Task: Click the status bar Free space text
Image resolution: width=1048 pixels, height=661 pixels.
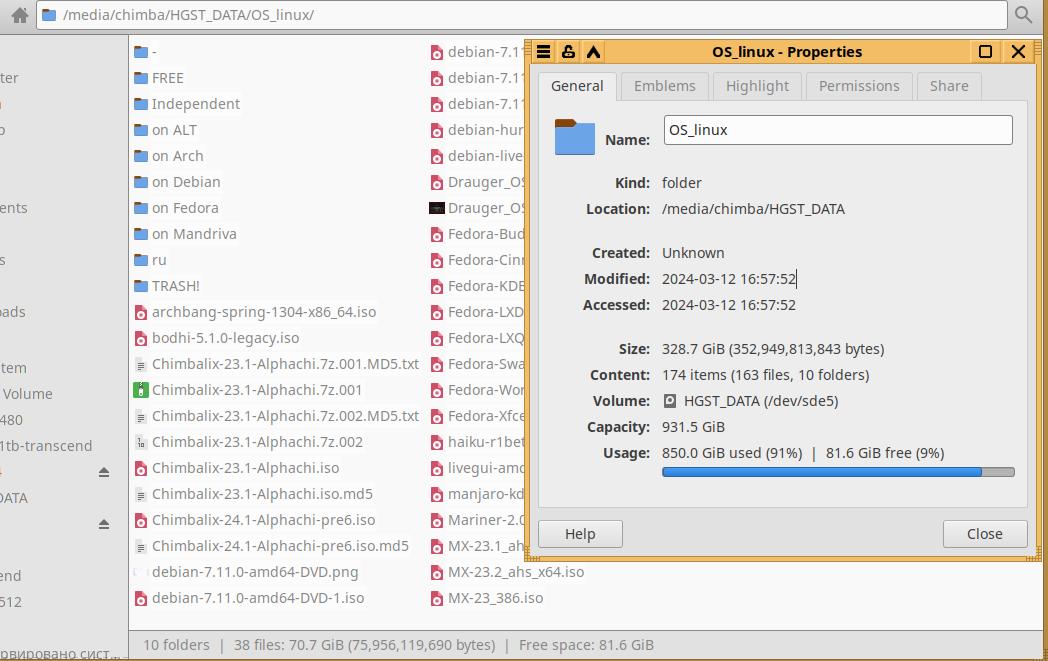Action: (586, 646)
